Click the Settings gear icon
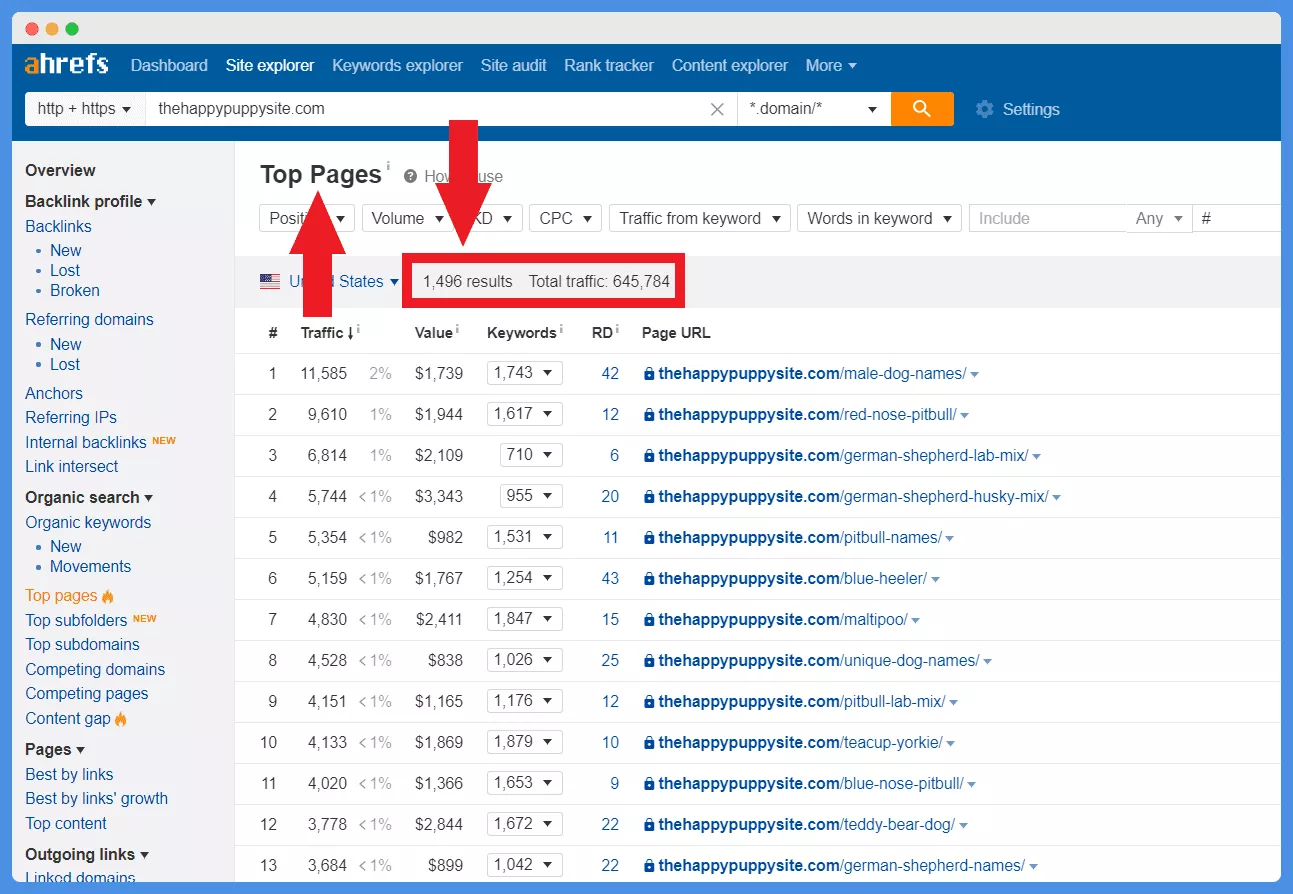Screen dimensions: 1293x894 [x=985, y=109]
